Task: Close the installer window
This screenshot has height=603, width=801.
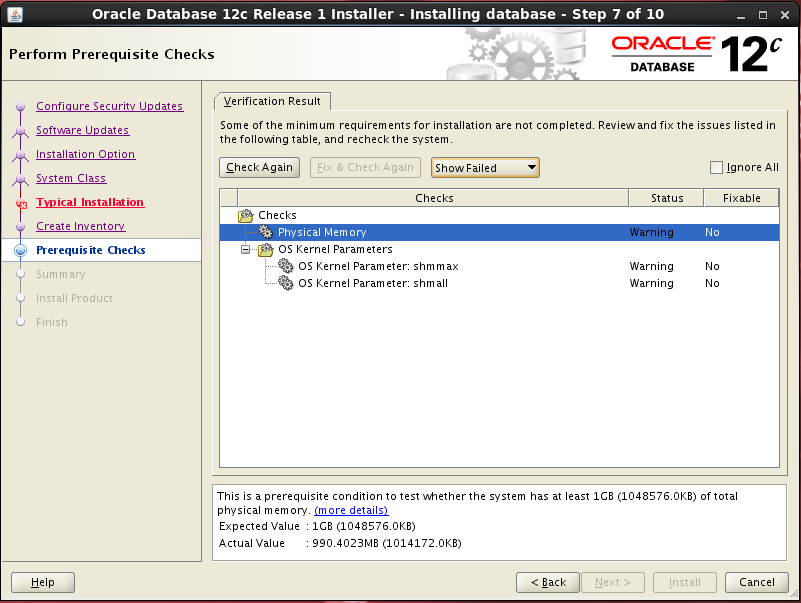Action: coord(785,15)
